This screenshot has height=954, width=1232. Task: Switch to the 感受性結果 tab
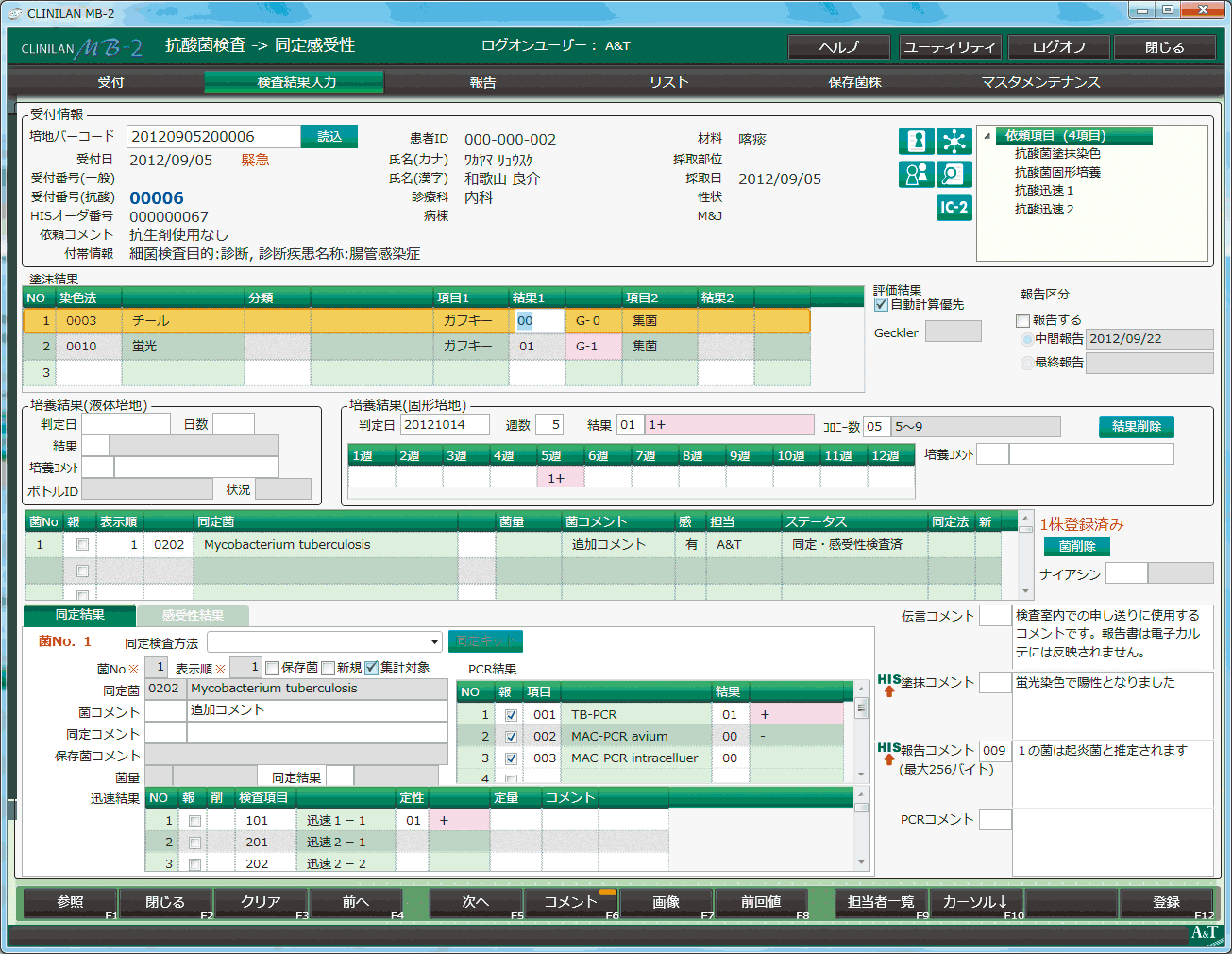click(193, 616)
